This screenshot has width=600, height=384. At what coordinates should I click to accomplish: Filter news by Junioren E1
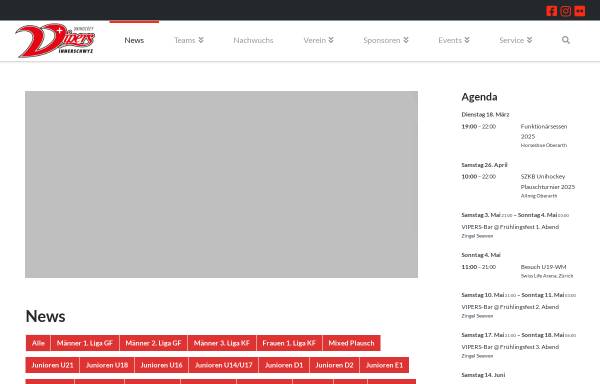click(384, 365)
